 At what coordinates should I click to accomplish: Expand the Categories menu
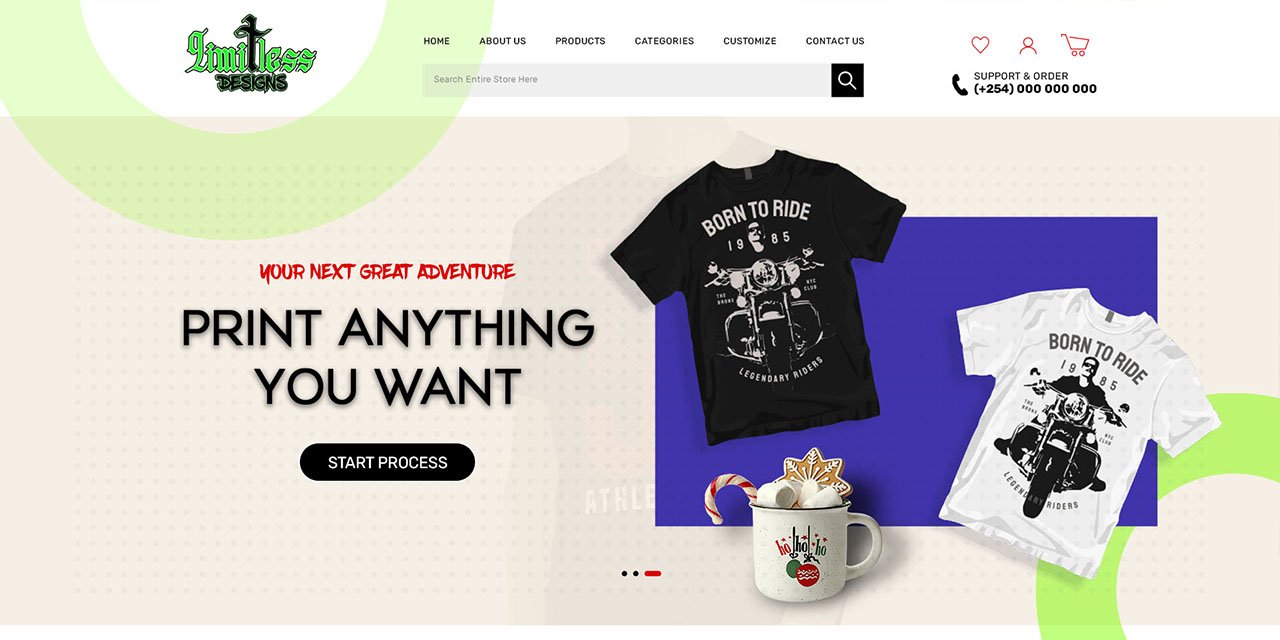pos(664,41)
